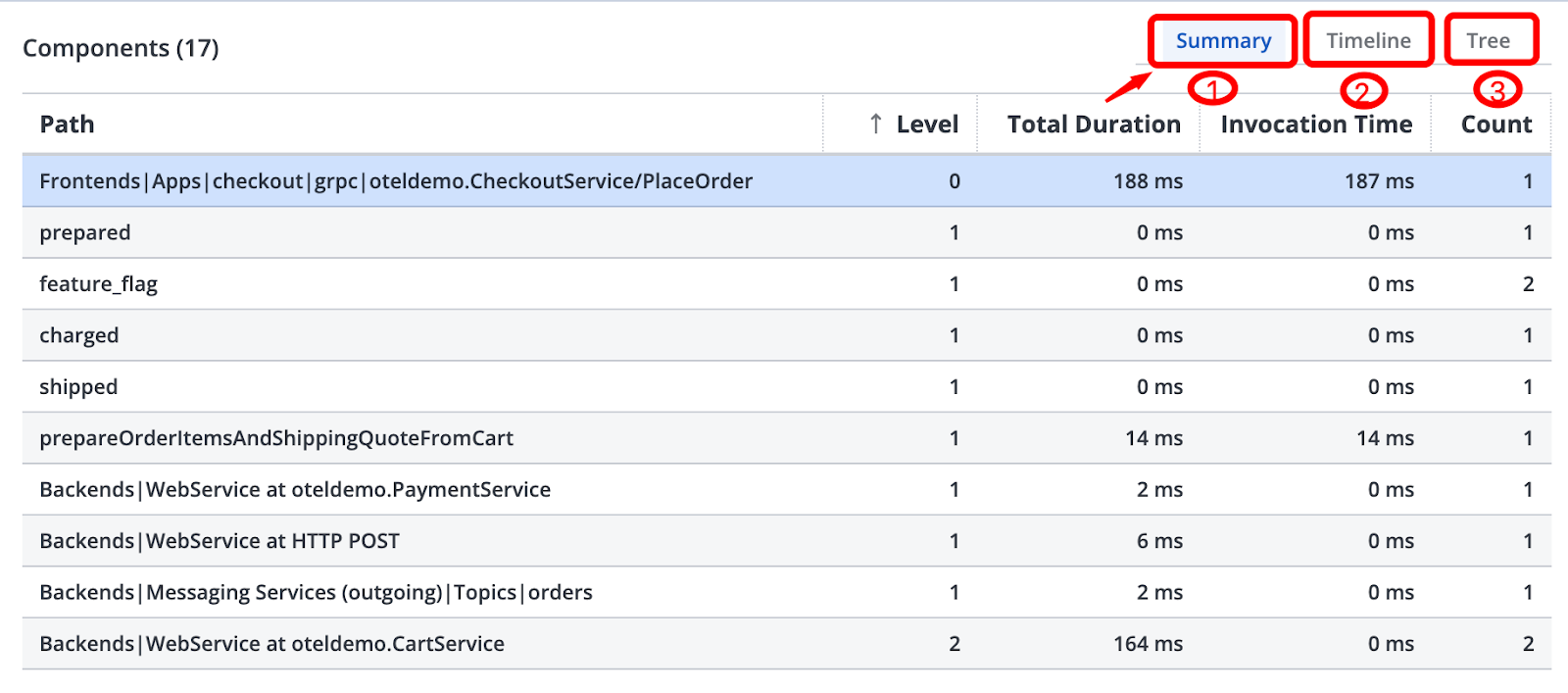Select the prepareOrderItemsAndShippingQuoteFromCart row
The image size is (1568, 693).
pyautogui.click(x=276, y=438)
